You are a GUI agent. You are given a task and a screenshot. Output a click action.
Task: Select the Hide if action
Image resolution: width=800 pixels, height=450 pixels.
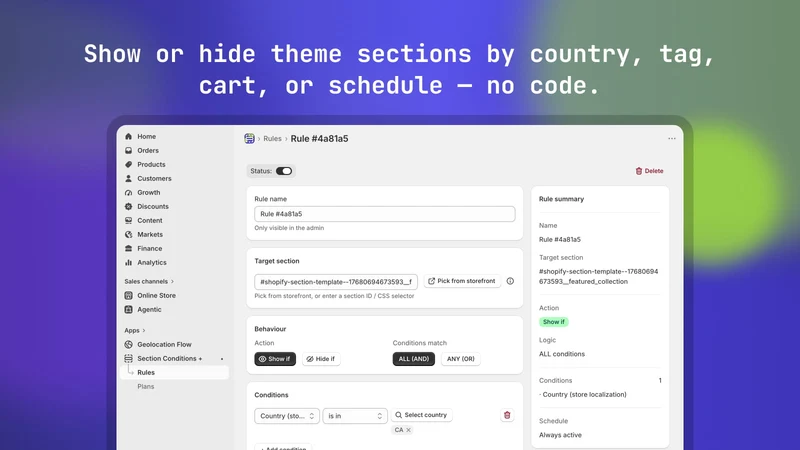coord(321,359)
